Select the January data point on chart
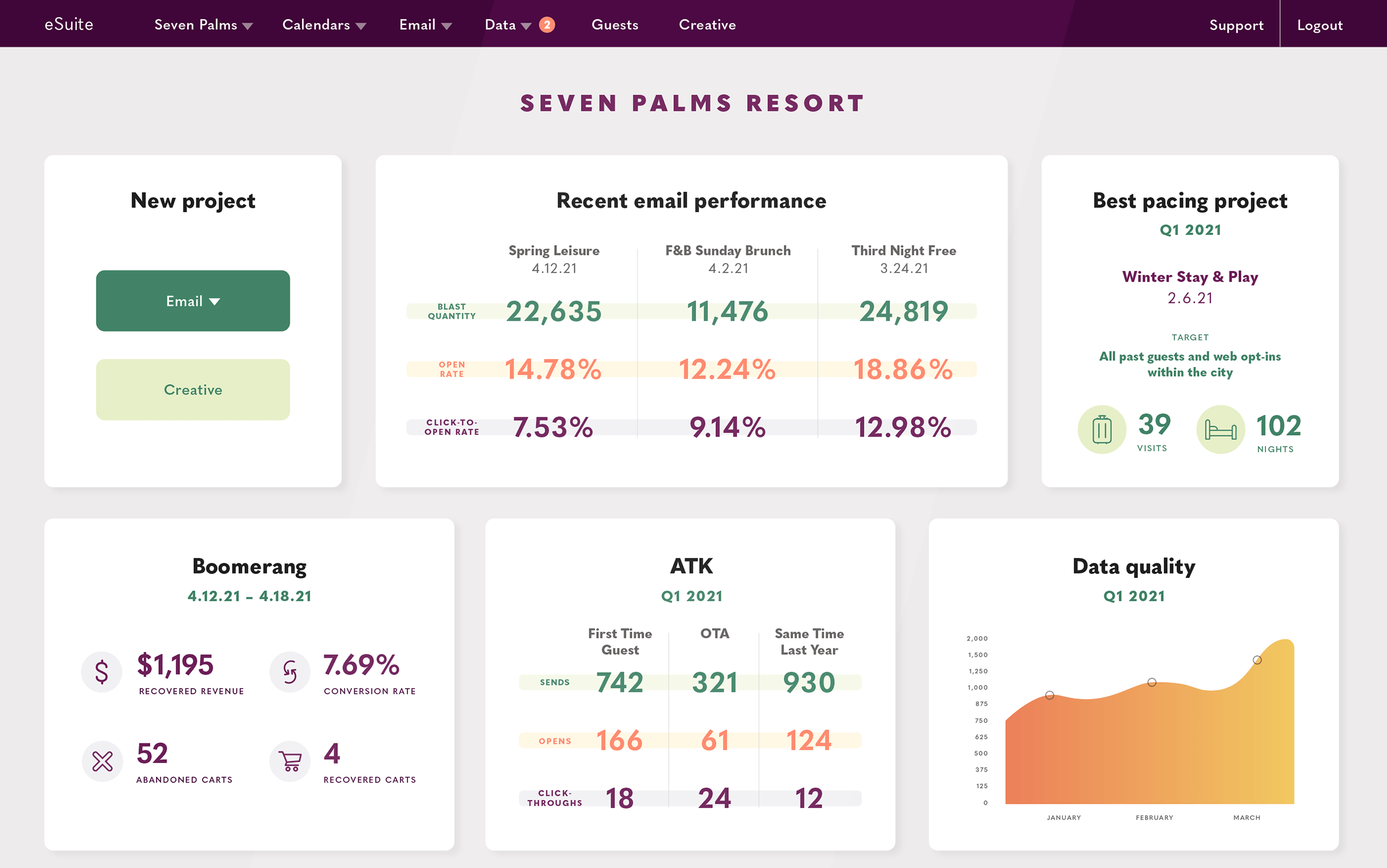This screenshot has height=868, width=1387. pyautogui.click(x=1050, y=696)
